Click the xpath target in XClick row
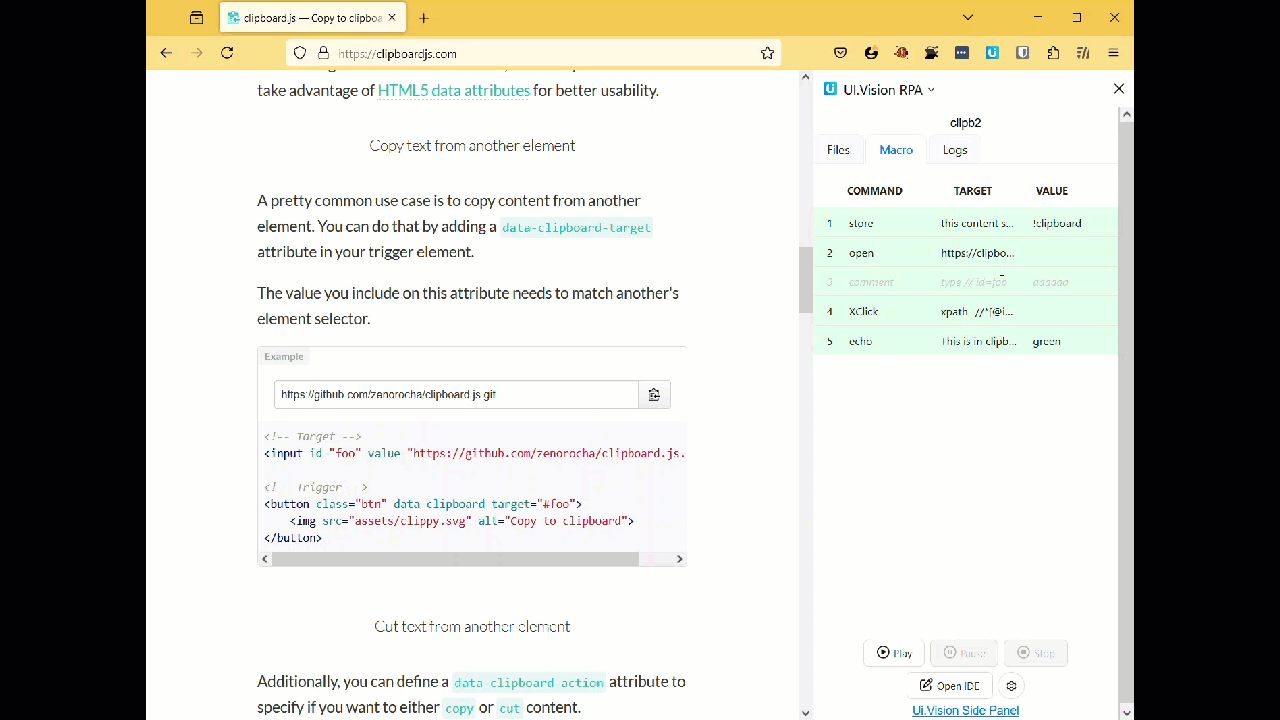 click(x=977, y=312)
